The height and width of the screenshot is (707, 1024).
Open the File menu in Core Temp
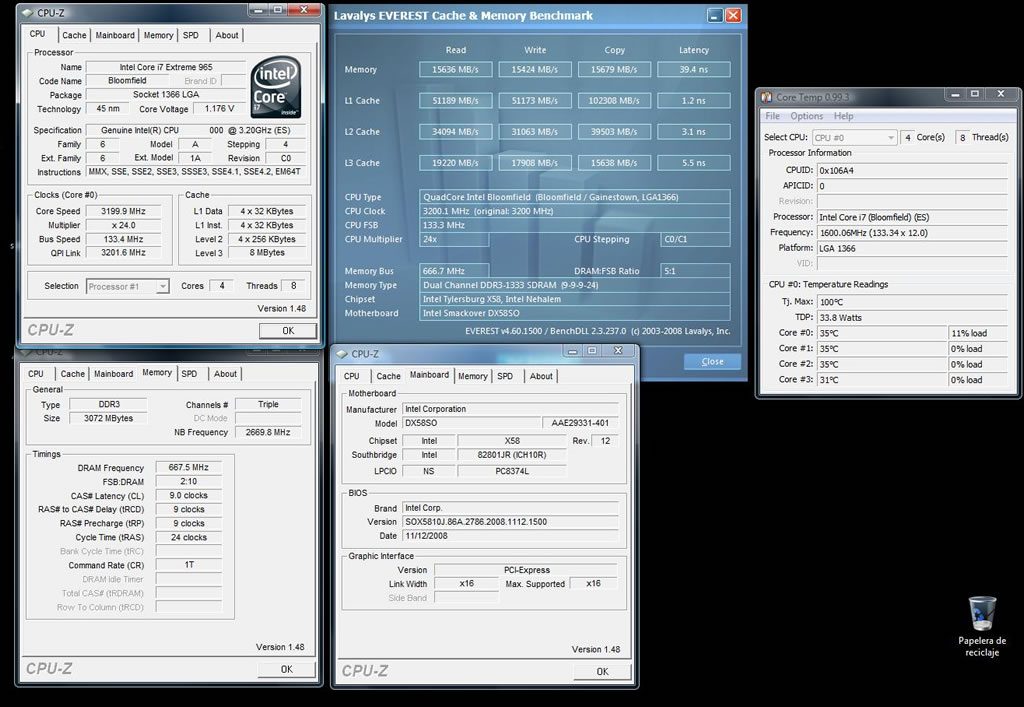click(773, 116)
